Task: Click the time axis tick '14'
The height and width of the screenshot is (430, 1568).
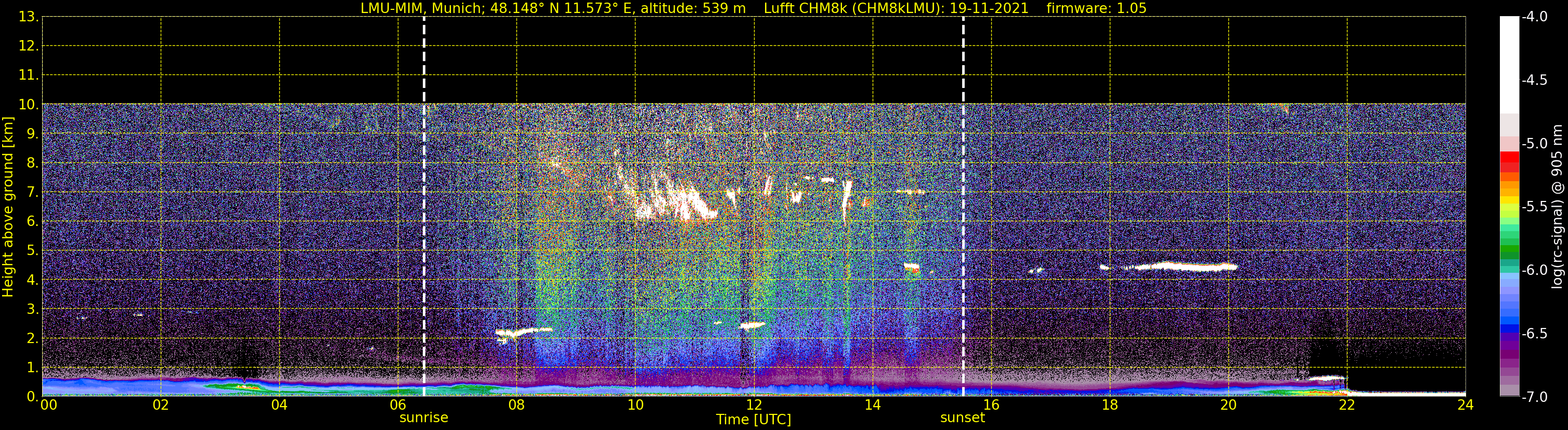Action: [873, 405]
